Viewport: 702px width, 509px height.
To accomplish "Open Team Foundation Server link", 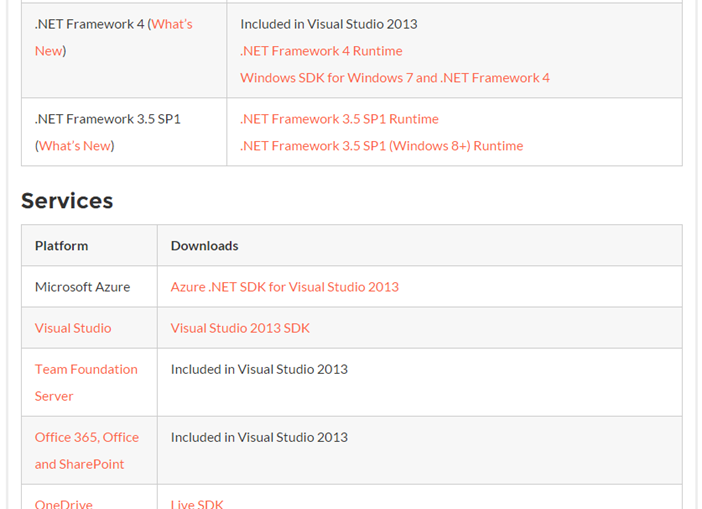I will click(x=86, y=383).
